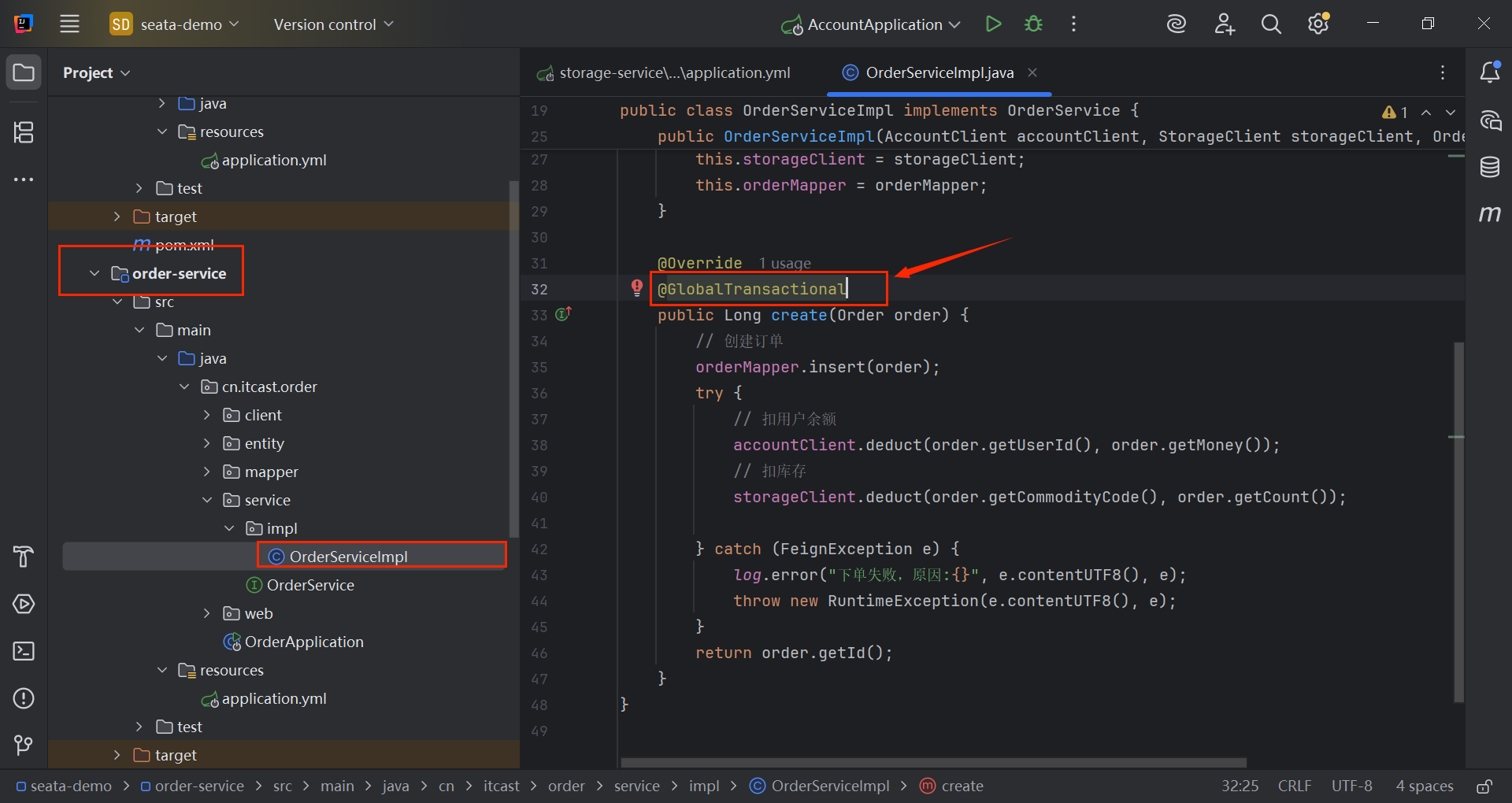Image resolution: width=1512 pixels, height=803 pixels.
Task: Click the warning indicator showing 1 problem
Action: 1395,112
